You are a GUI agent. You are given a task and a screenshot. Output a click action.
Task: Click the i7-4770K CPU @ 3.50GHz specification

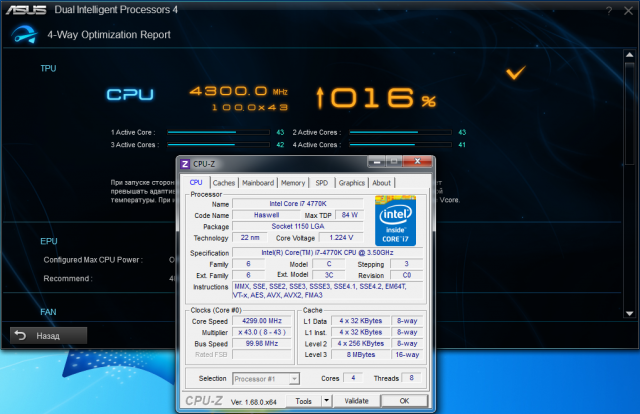click(327, 253)
